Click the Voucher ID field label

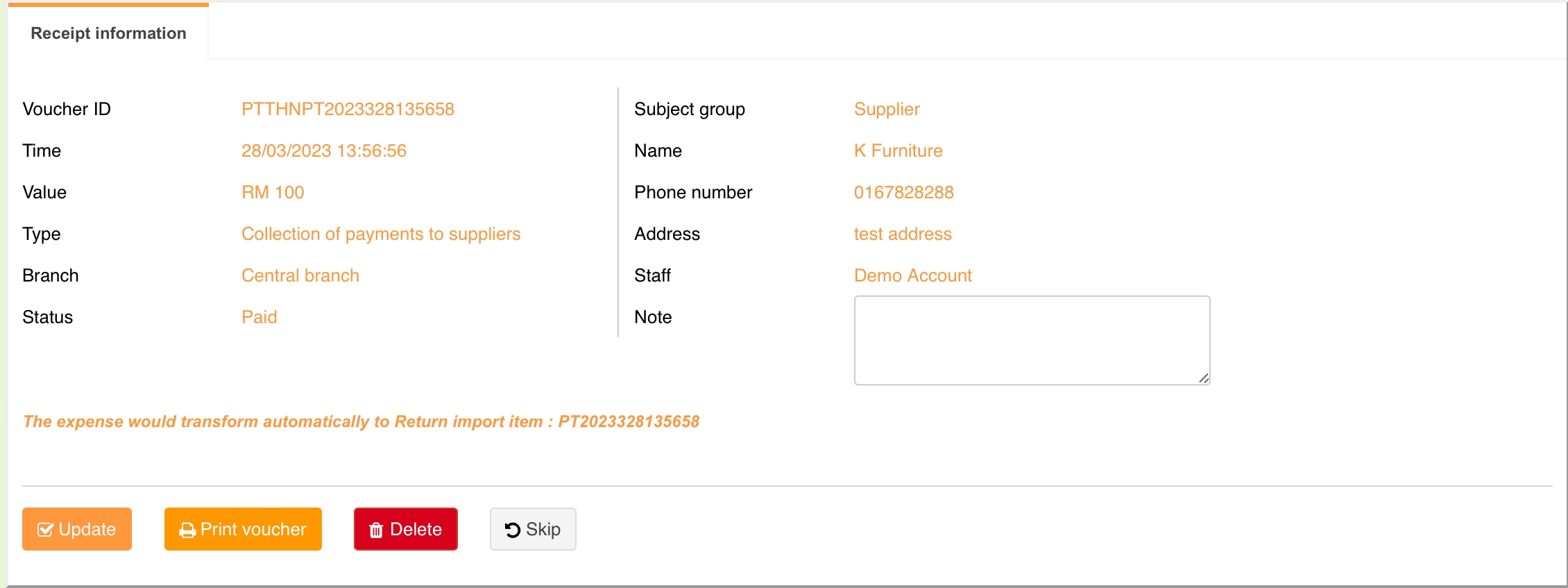pos(67,110)
